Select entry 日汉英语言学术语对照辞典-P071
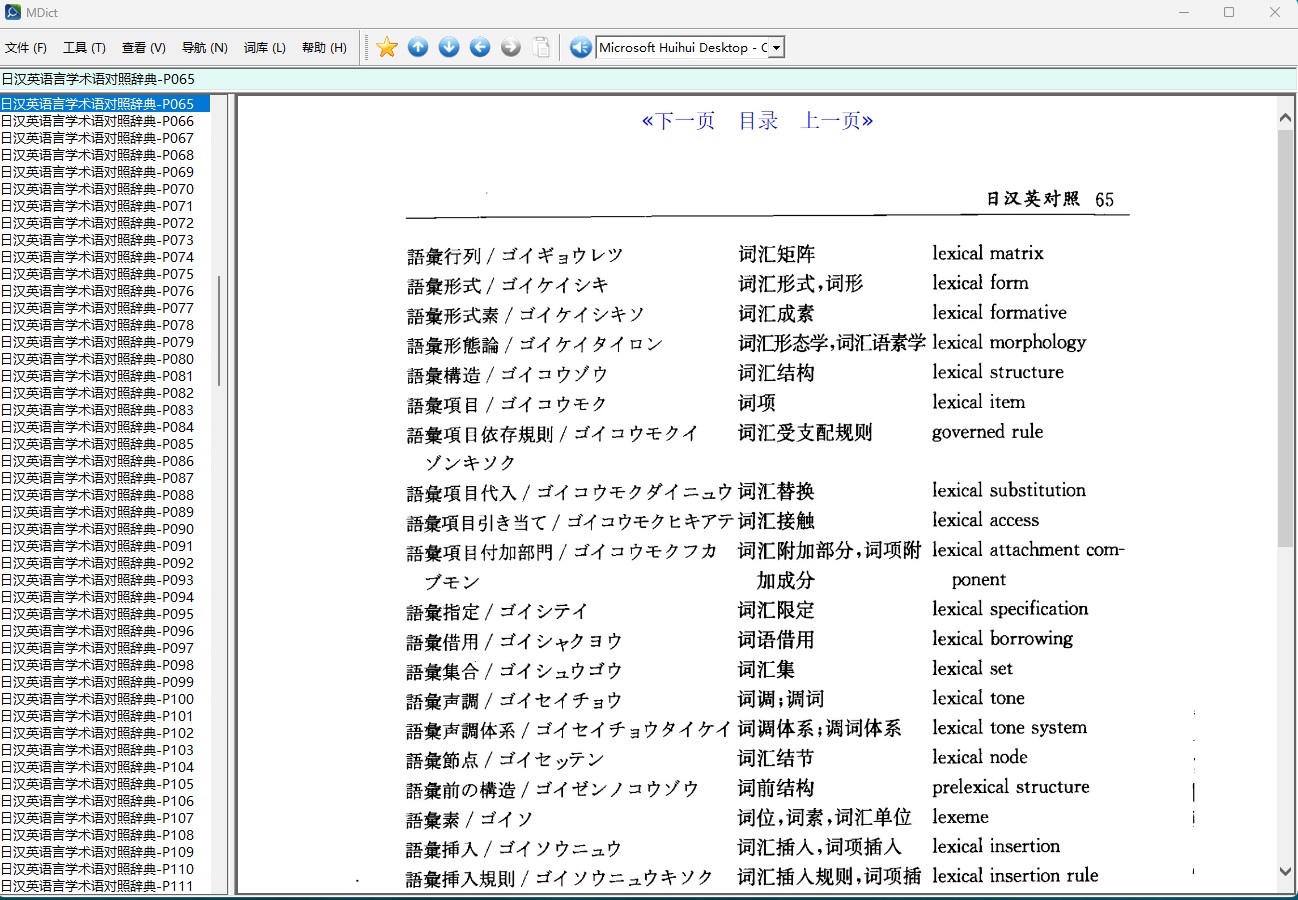 click(104, 206)
